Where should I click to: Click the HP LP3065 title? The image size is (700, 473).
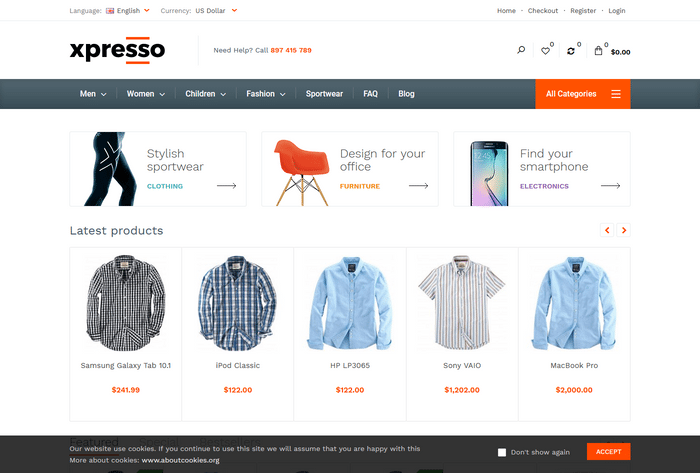coord(350,365)
